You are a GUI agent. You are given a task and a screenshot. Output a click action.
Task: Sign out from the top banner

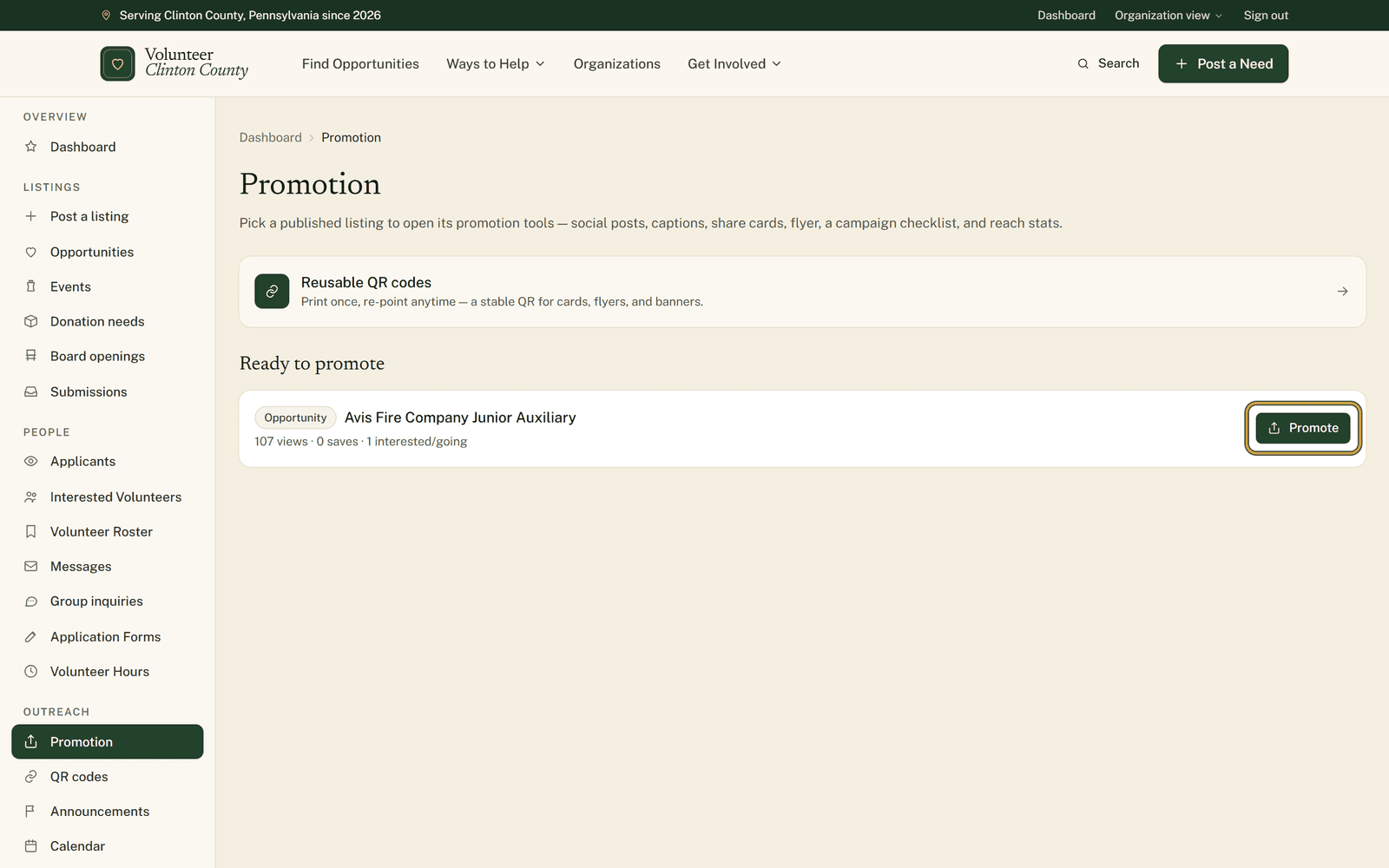1266,16
